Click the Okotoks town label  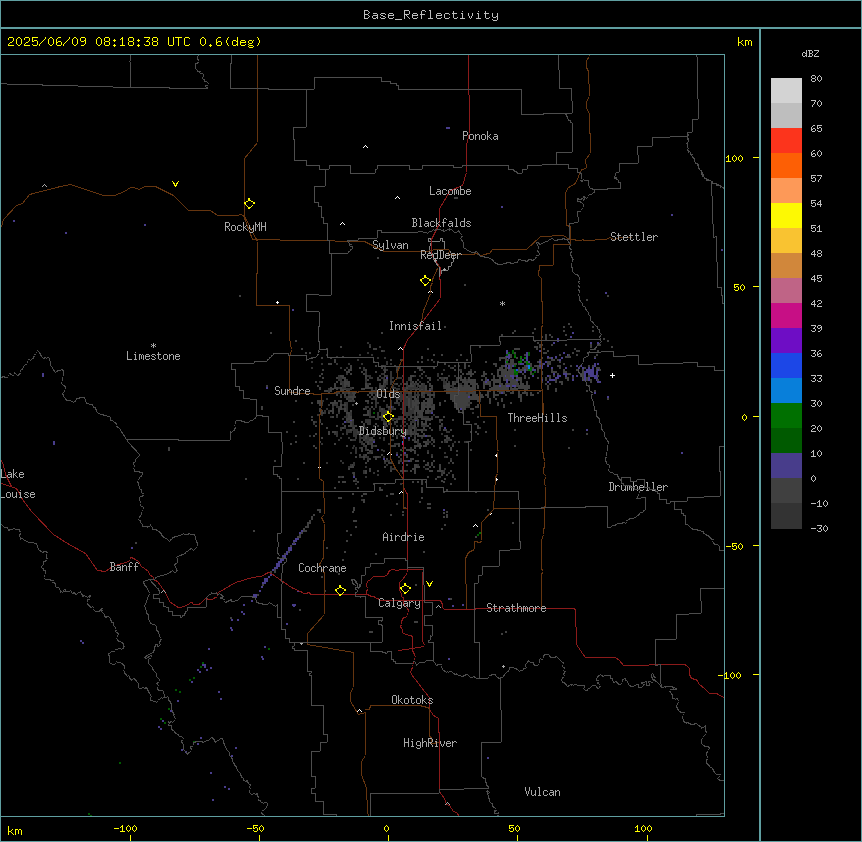[412, 700]
